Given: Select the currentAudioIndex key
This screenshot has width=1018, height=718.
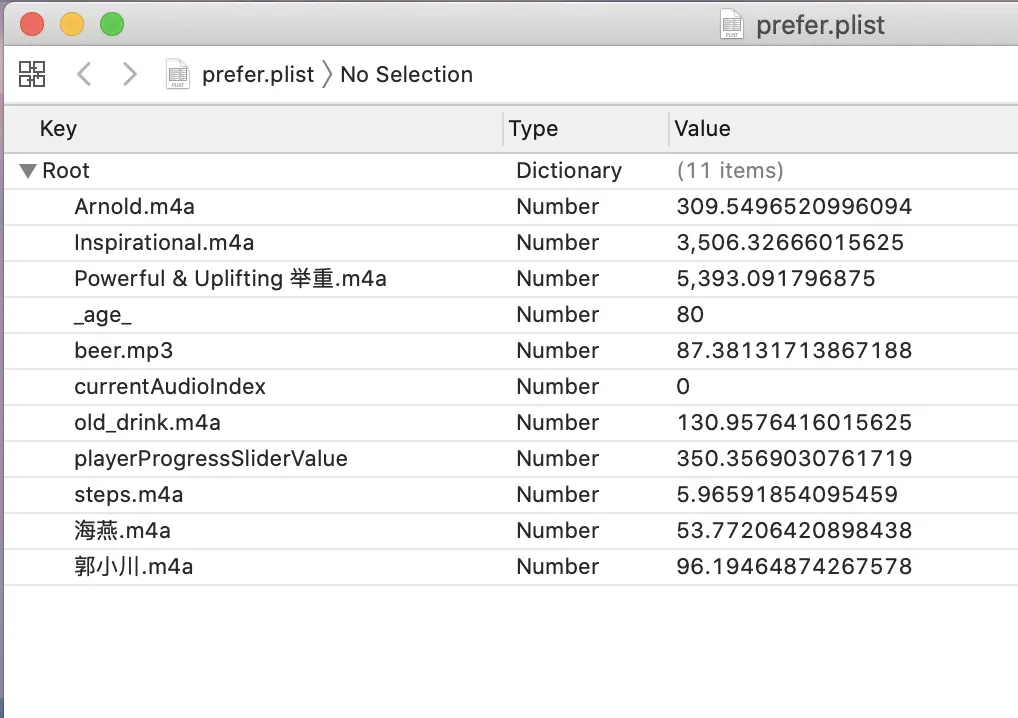Looking at the screenshot, I should click(169, 387).
